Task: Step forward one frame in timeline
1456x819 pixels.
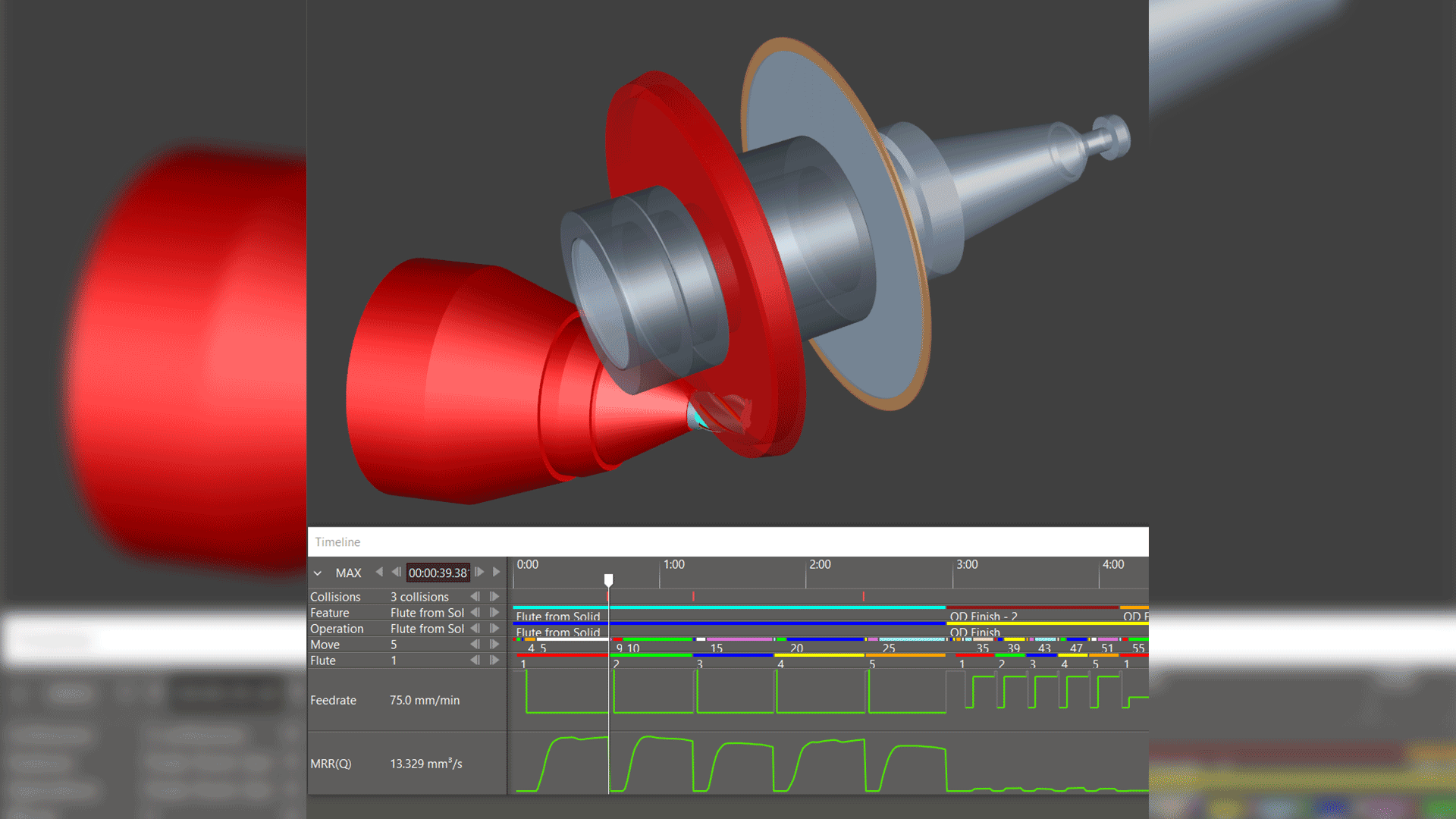Action: [479, 572]
